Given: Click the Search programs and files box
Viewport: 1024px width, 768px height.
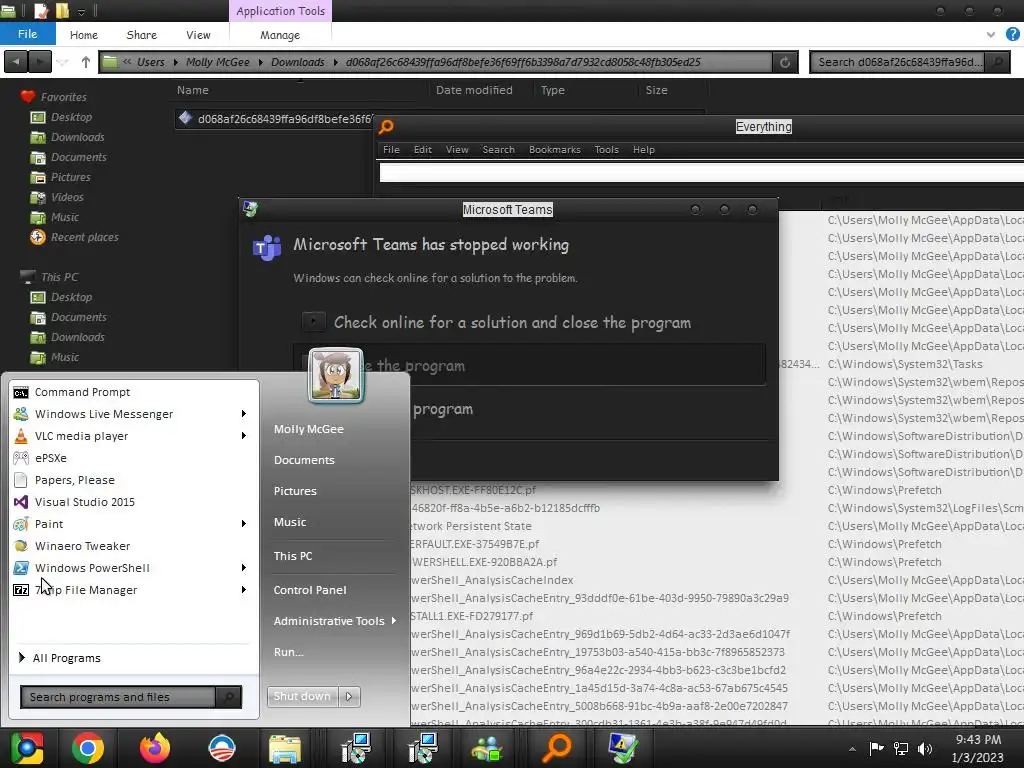Looking at the screenshot, I should pyautogui.click(x=118, y=697).
